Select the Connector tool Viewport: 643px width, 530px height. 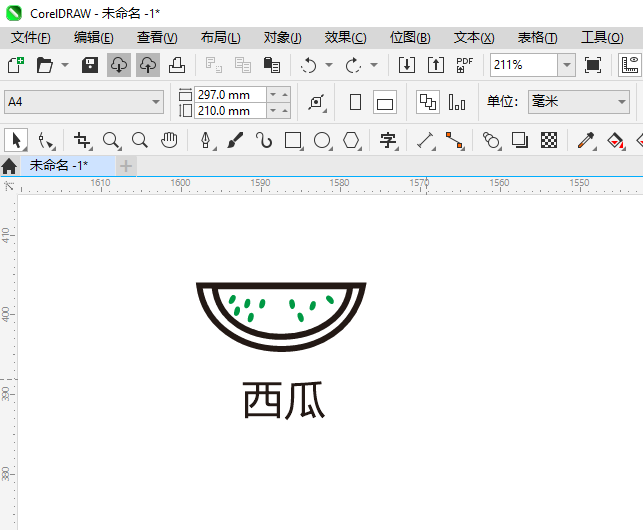[x=454, y=141]
